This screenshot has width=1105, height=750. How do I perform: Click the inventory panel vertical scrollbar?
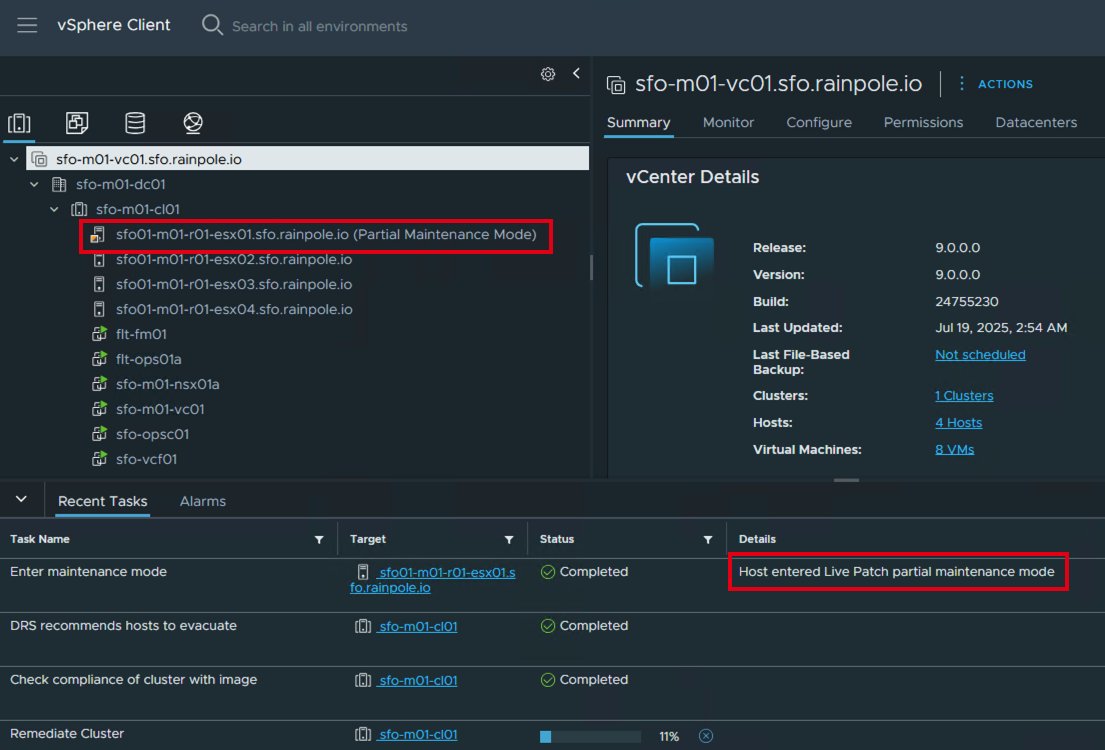tap(591, 267)
